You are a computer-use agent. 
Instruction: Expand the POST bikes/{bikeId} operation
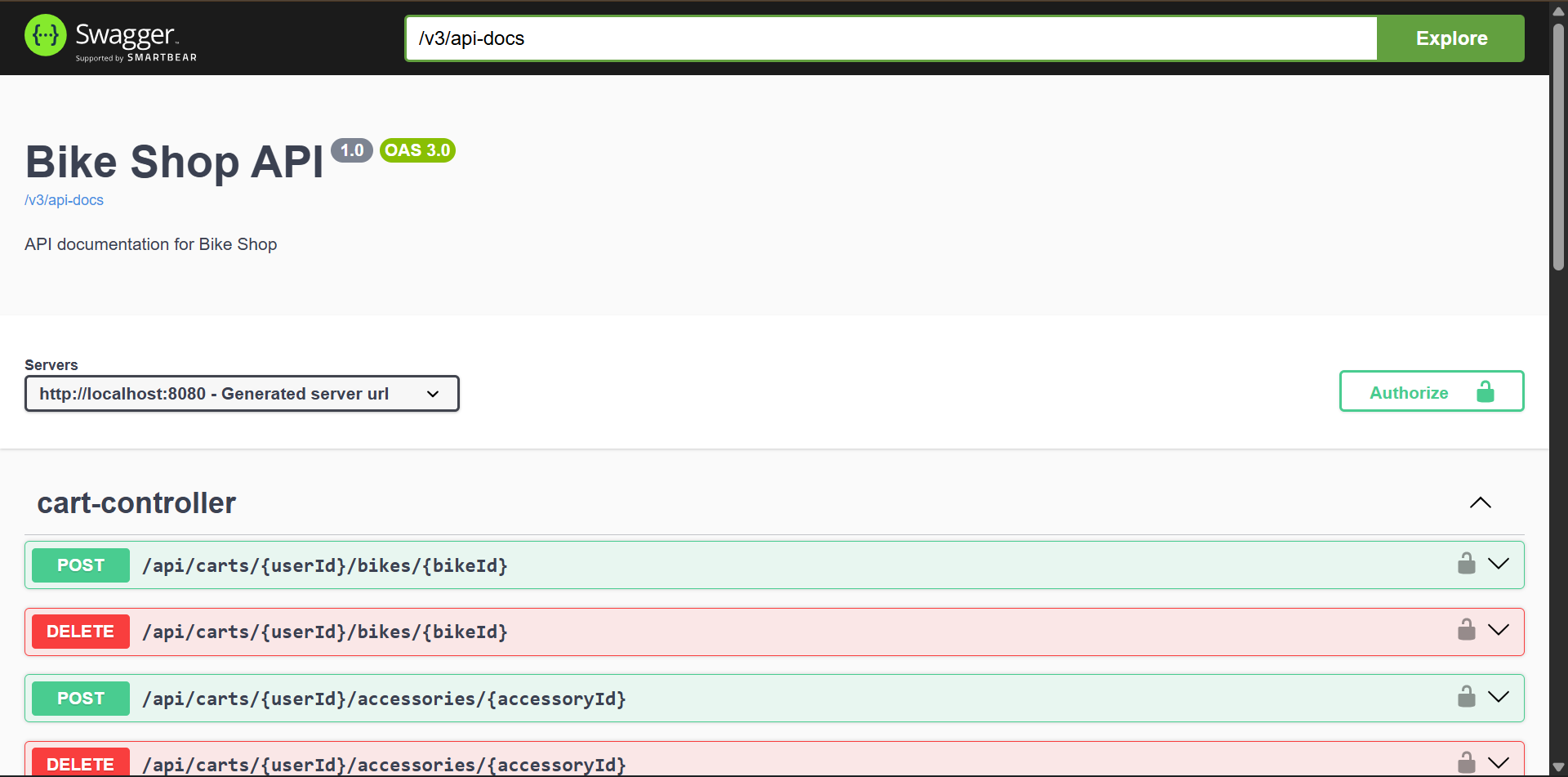[x=1500, y=564]
